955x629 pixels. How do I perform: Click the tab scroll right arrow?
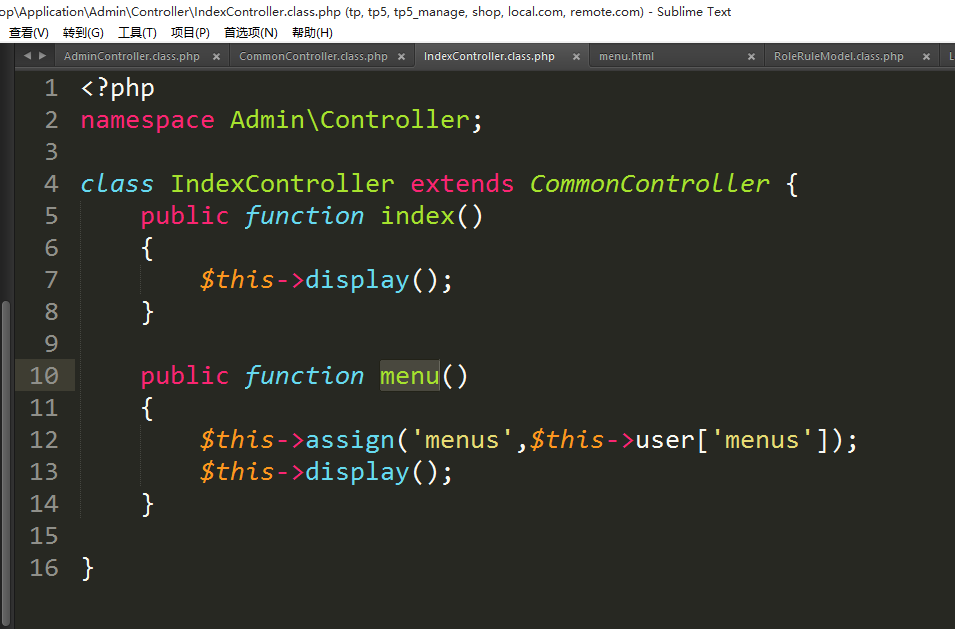coord(41,56)
